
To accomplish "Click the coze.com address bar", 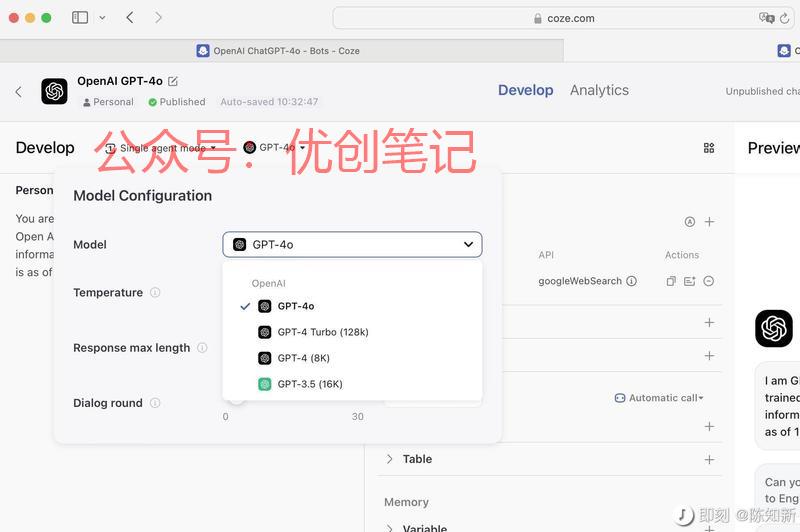I will (563, 18).
